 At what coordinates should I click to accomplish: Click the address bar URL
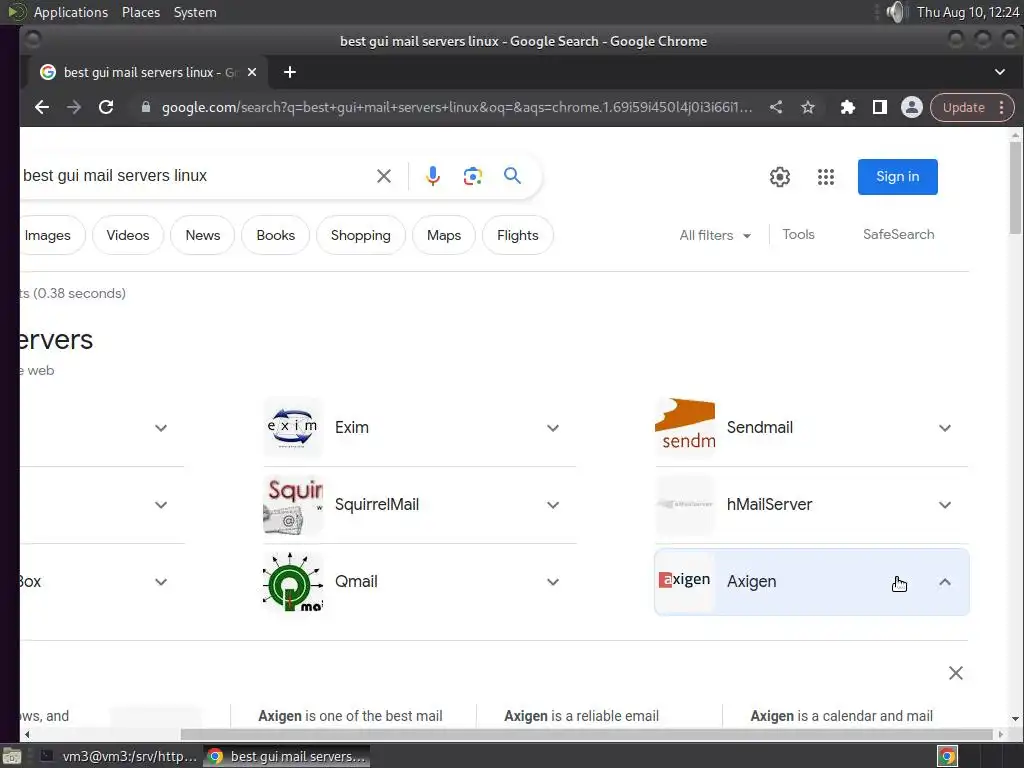click(457, 108)
